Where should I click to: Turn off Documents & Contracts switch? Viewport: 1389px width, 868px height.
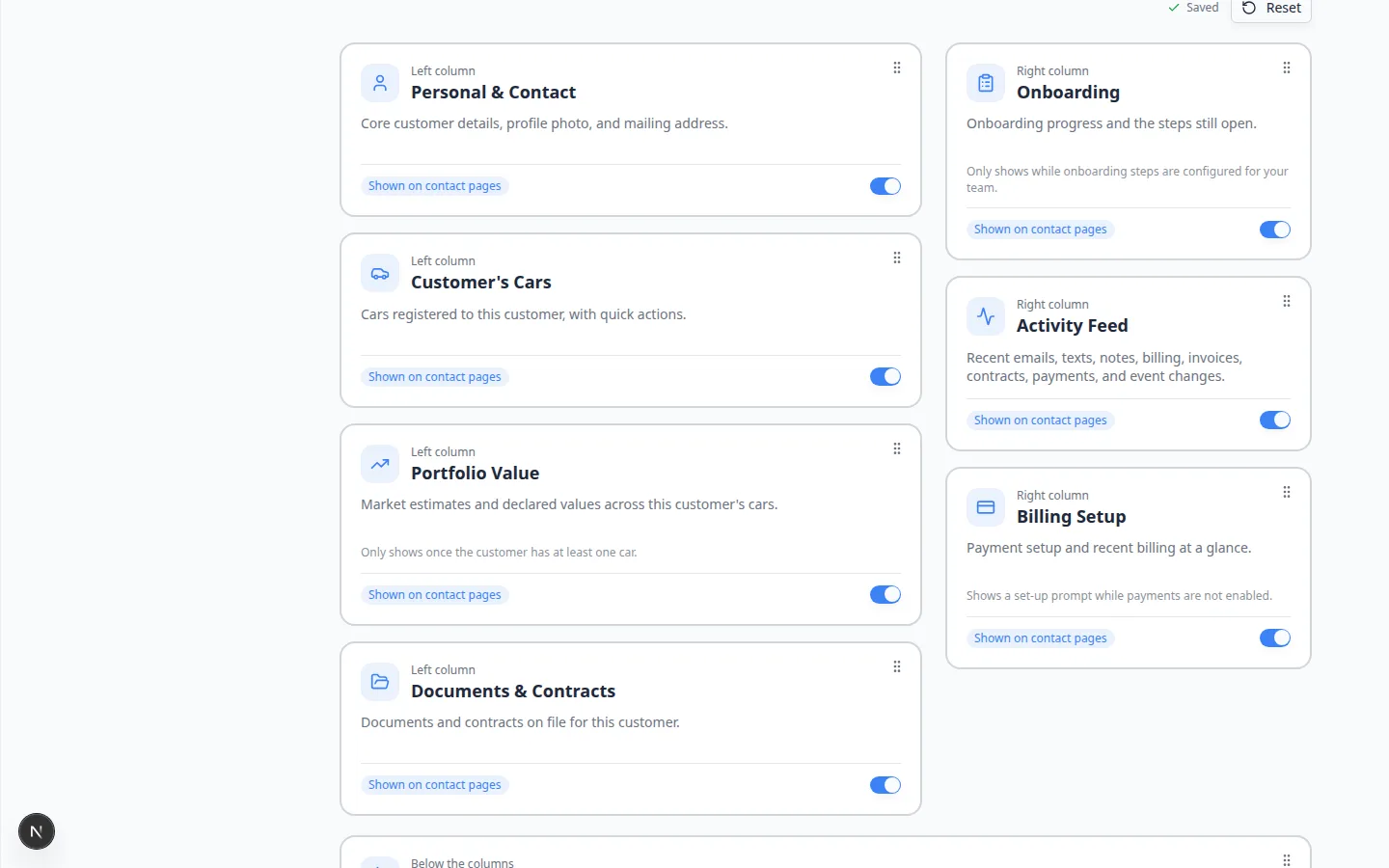(885, 785)
